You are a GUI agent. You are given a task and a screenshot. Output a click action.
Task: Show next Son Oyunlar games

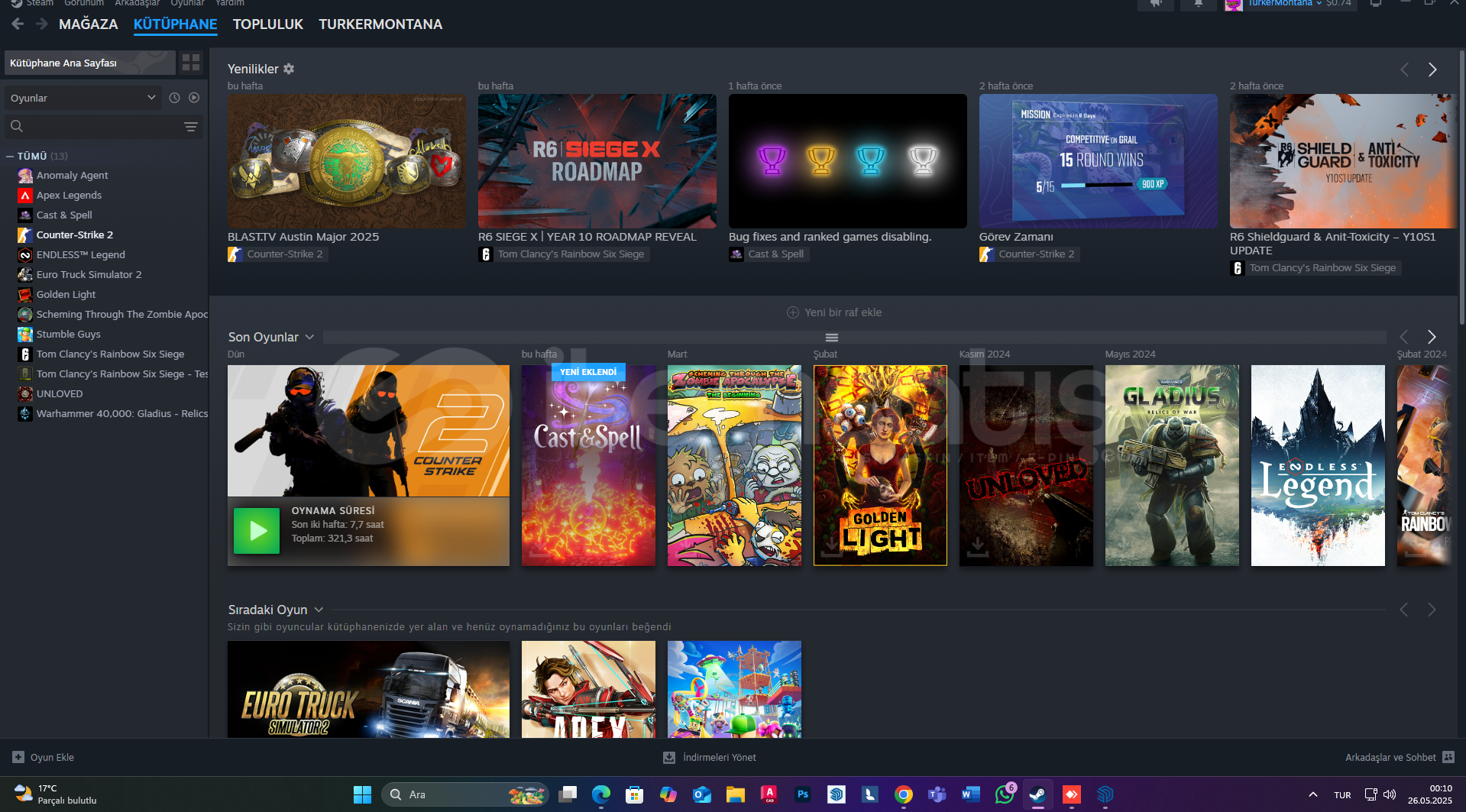[x=1432, y=337]
